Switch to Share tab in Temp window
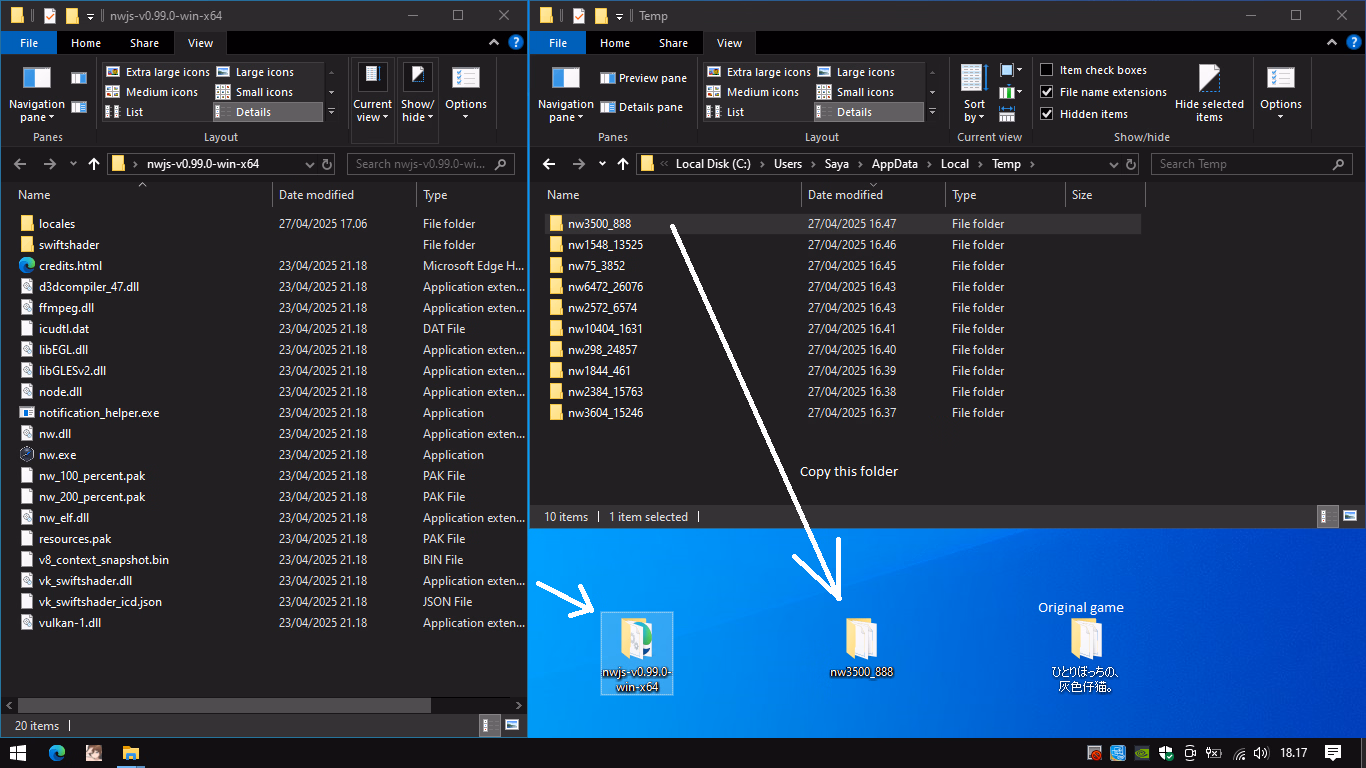The height and width of the screenshot is (768, 1366). [673, 43]
